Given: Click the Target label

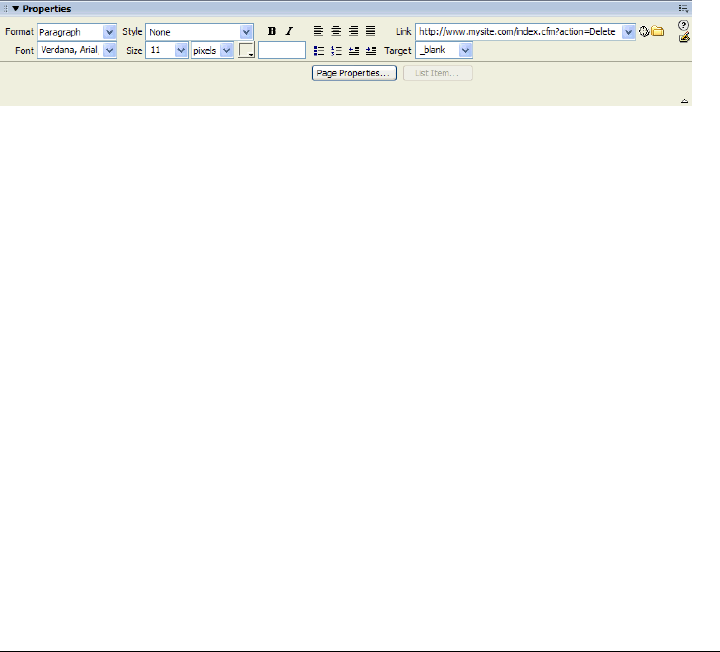Looking at the screenshot, I should (398, 51).
